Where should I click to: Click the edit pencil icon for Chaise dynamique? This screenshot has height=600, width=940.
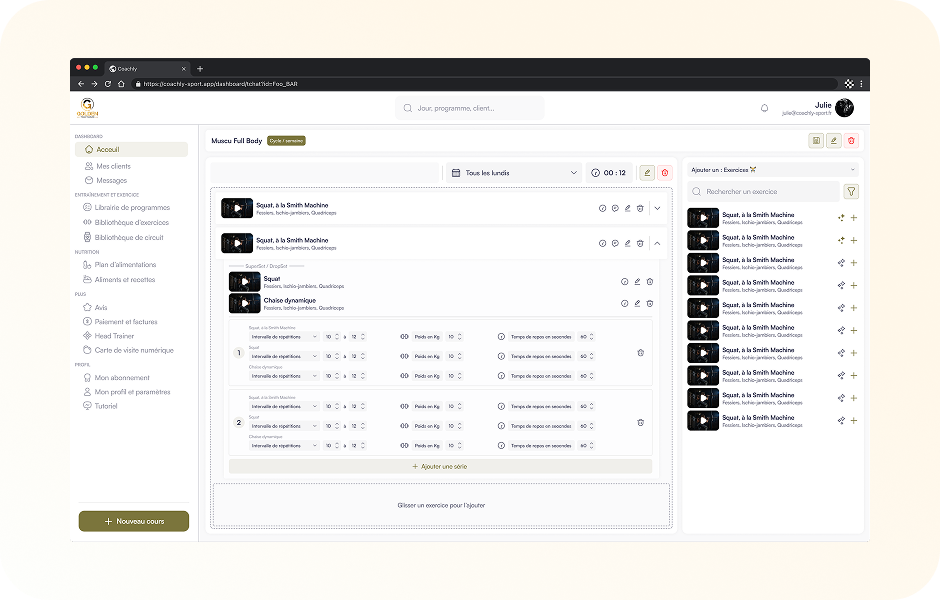point(637,302)
